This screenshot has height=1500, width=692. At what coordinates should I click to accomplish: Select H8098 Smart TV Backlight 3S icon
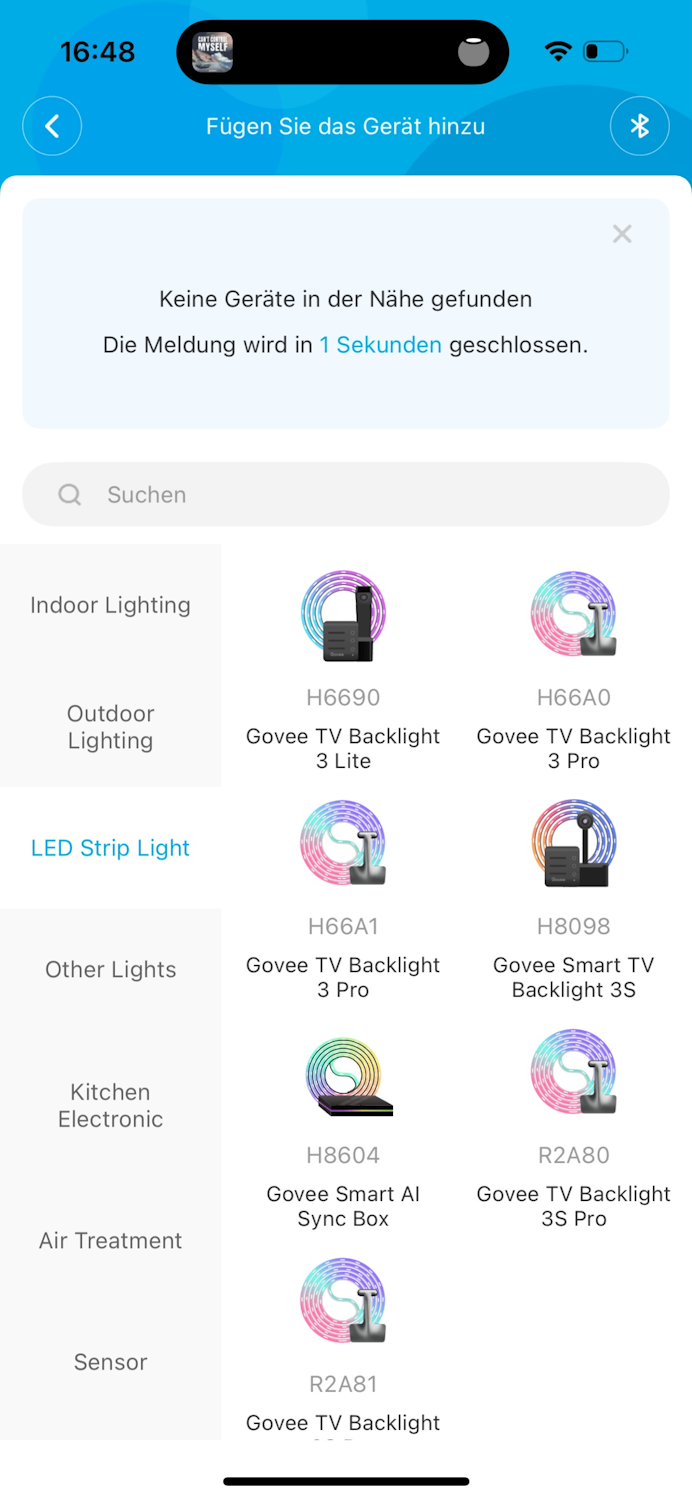(x=573, y=844)
